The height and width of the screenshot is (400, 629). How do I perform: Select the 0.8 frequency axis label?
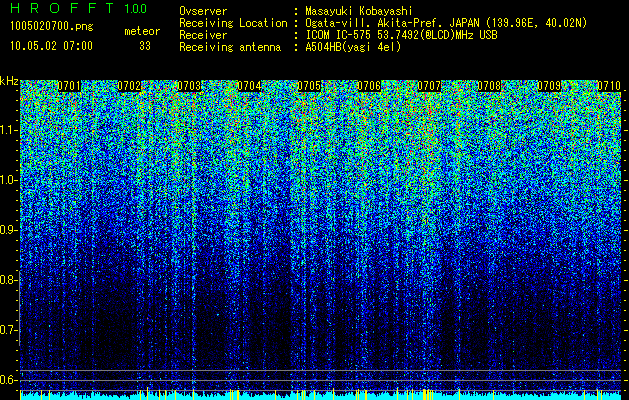pos(8,280)
